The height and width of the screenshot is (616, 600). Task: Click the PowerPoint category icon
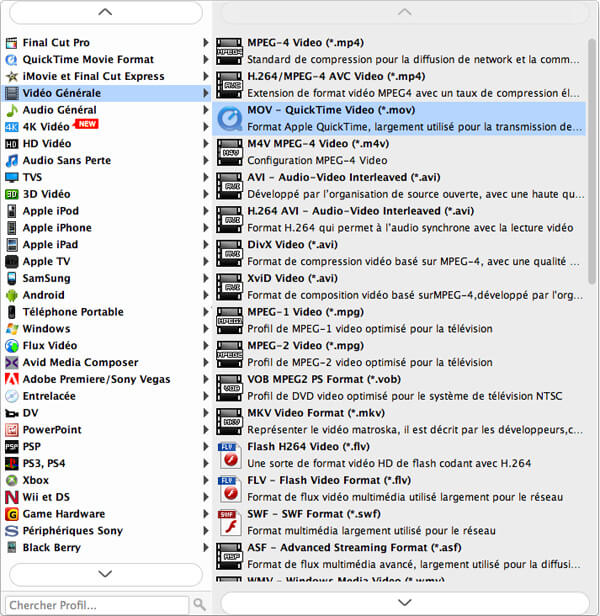pyautogui.click(x=12, y=430)
